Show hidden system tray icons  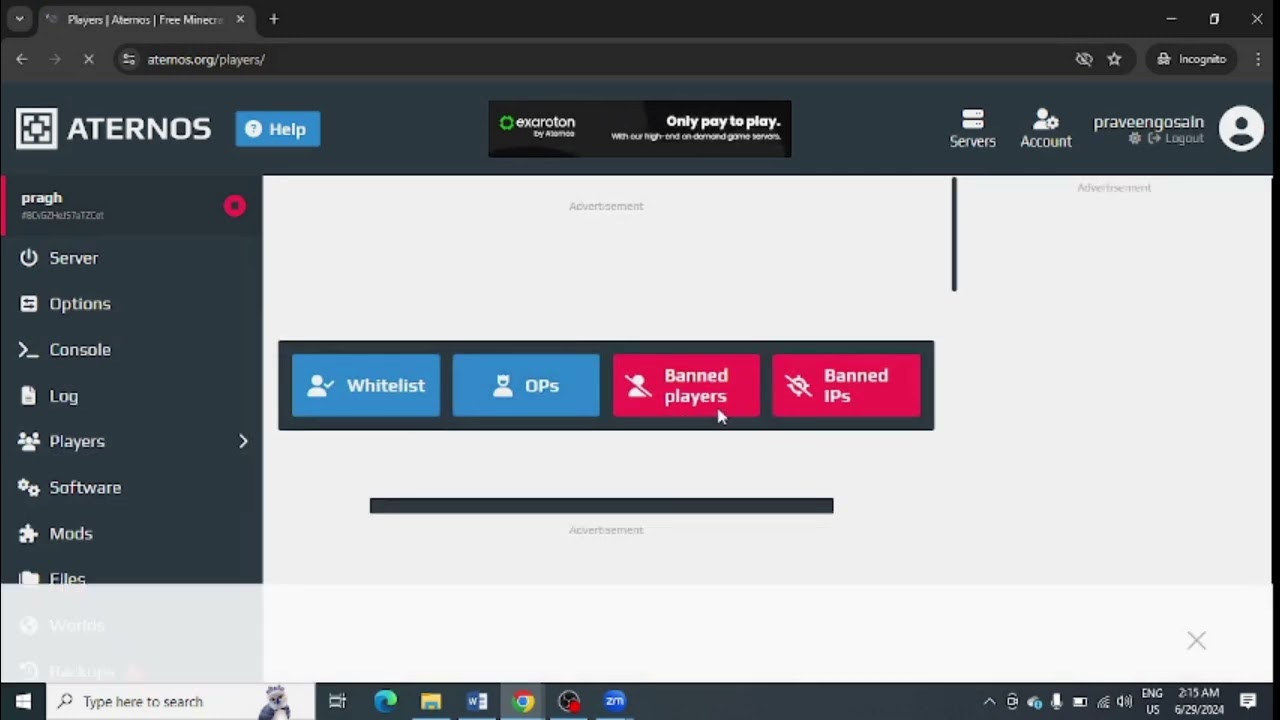pos(989,701)
